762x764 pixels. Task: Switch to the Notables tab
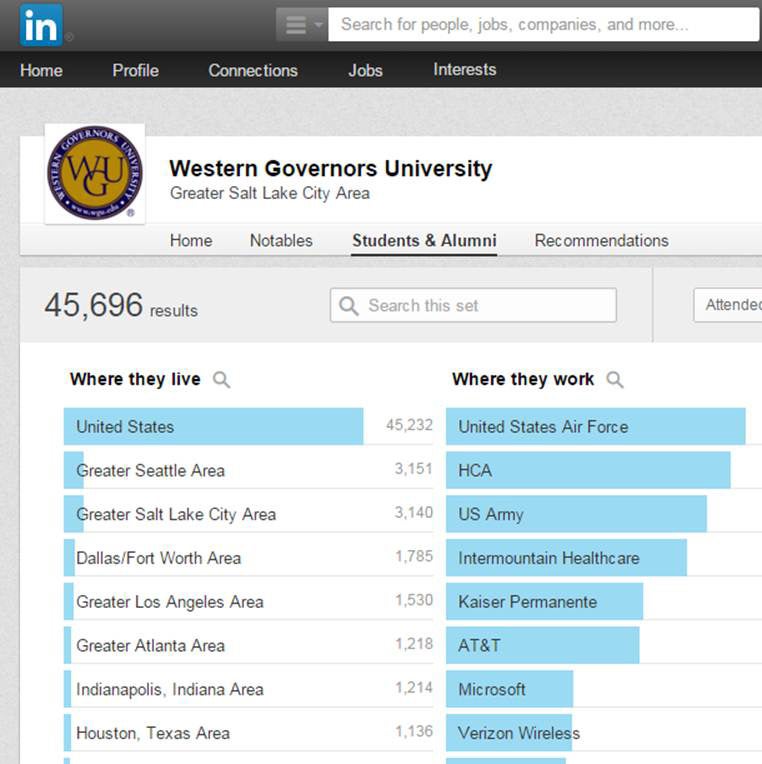[281, 240]
